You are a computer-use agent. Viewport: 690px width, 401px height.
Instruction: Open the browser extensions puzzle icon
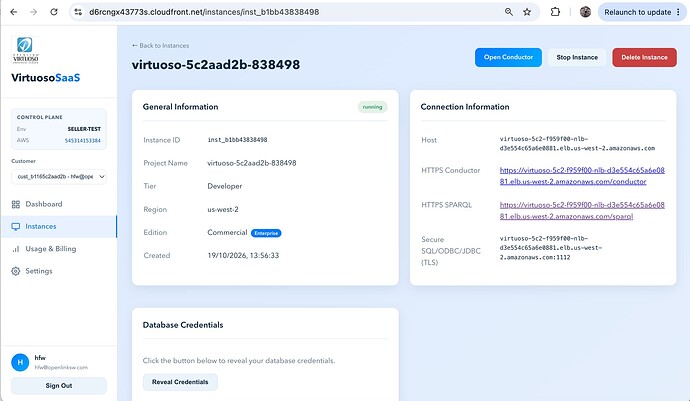point(555,12)
